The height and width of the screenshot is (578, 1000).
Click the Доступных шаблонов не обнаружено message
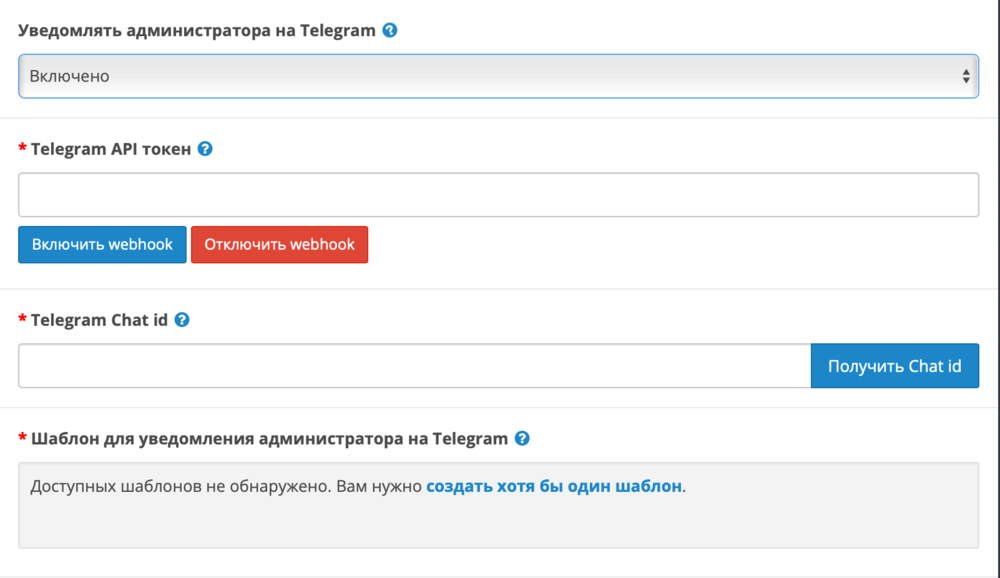pos(227,486)
